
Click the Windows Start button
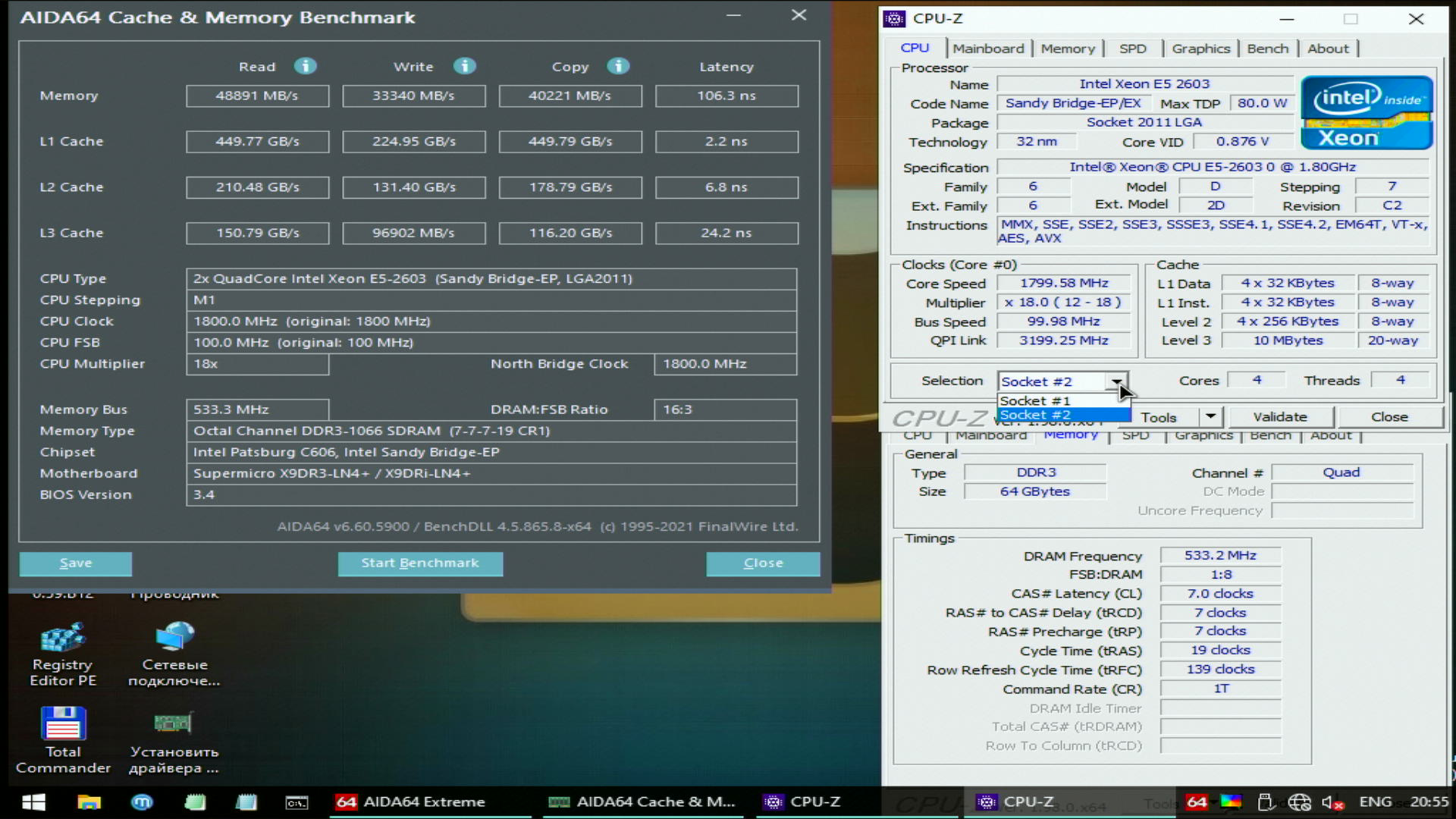[x=33, y=802]
